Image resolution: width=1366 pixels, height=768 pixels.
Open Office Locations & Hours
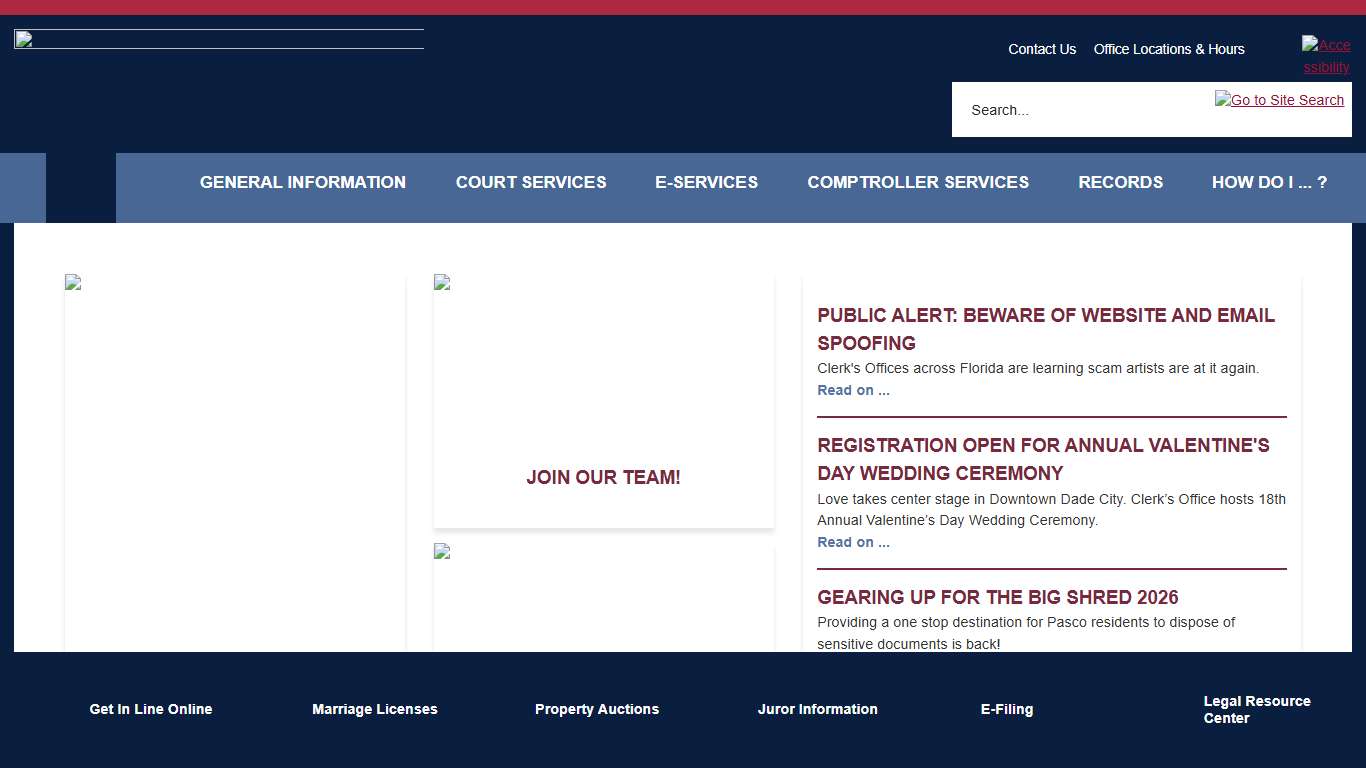1168,49
